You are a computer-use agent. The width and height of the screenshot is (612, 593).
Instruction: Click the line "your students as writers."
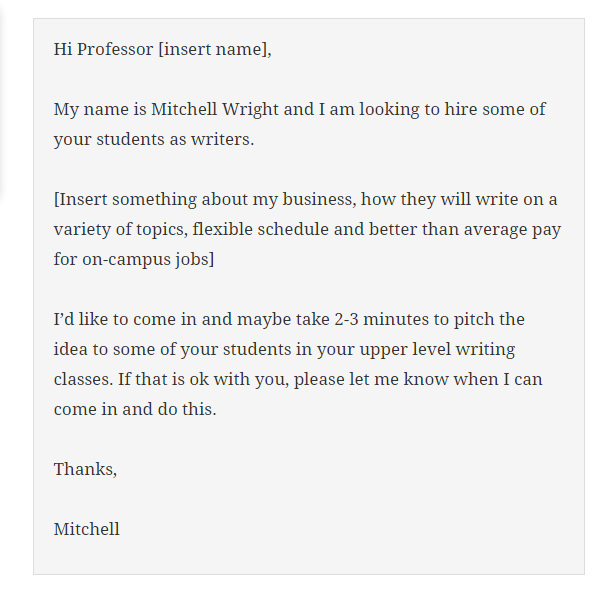point(154,139)
